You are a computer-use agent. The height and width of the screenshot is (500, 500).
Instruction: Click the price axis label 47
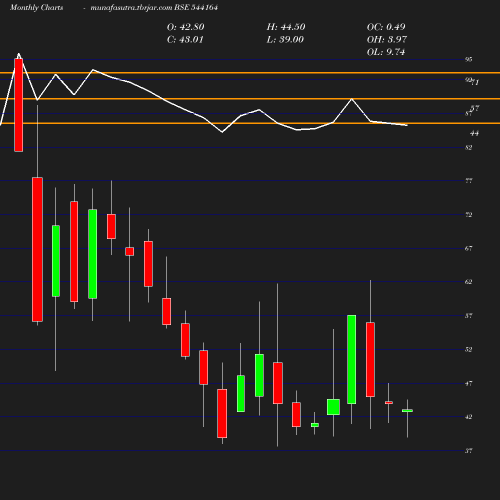pos(469,383)
